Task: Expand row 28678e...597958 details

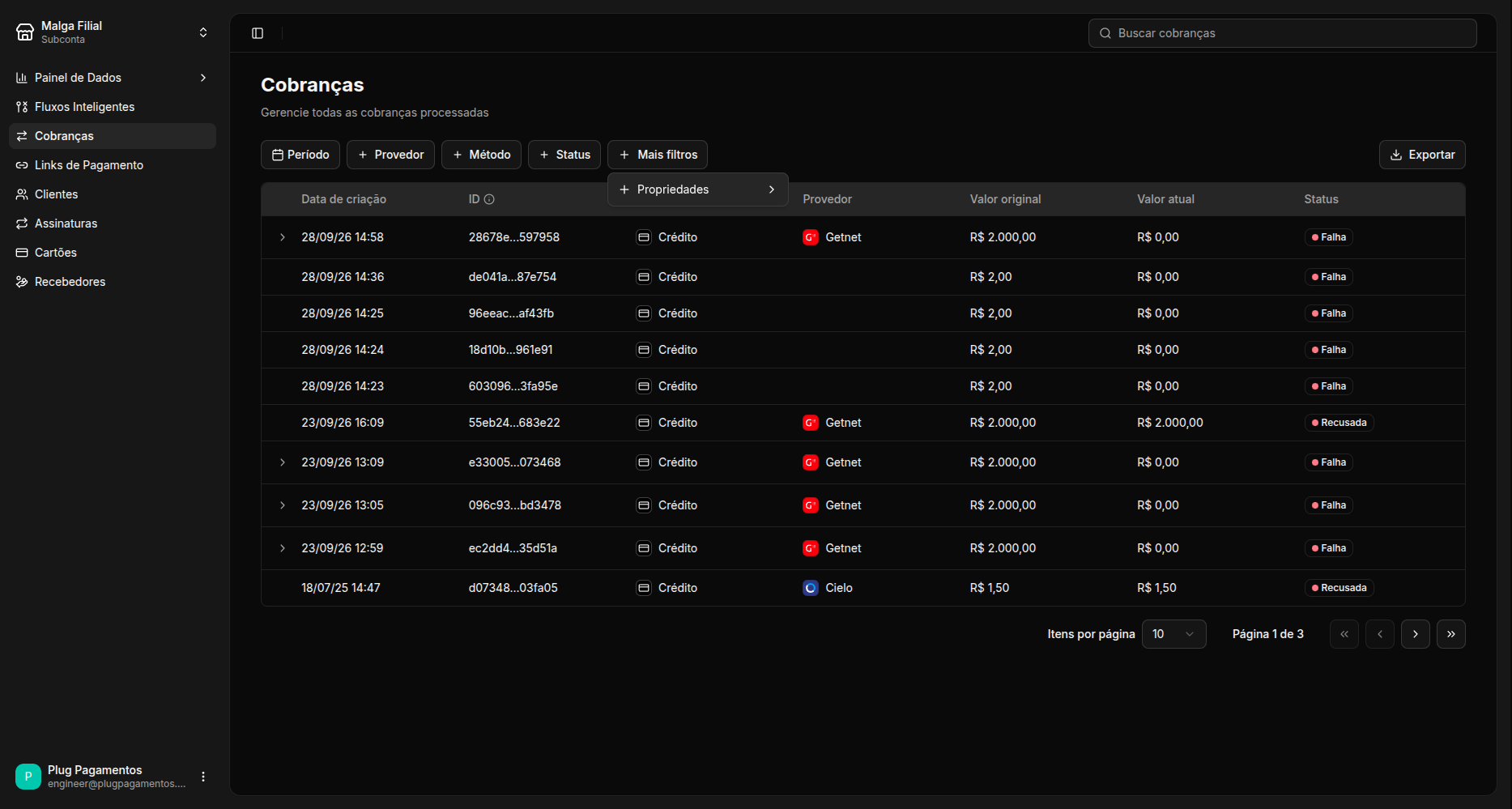Action: coord(283,237)
